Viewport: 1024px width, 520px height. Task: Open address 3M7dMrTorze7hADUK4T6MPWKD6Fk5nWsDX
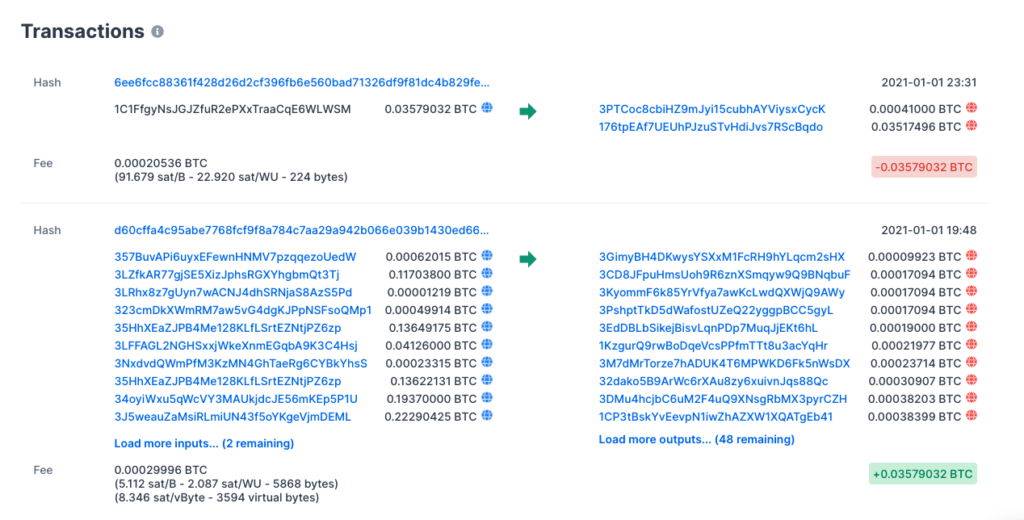coord(724,363)
